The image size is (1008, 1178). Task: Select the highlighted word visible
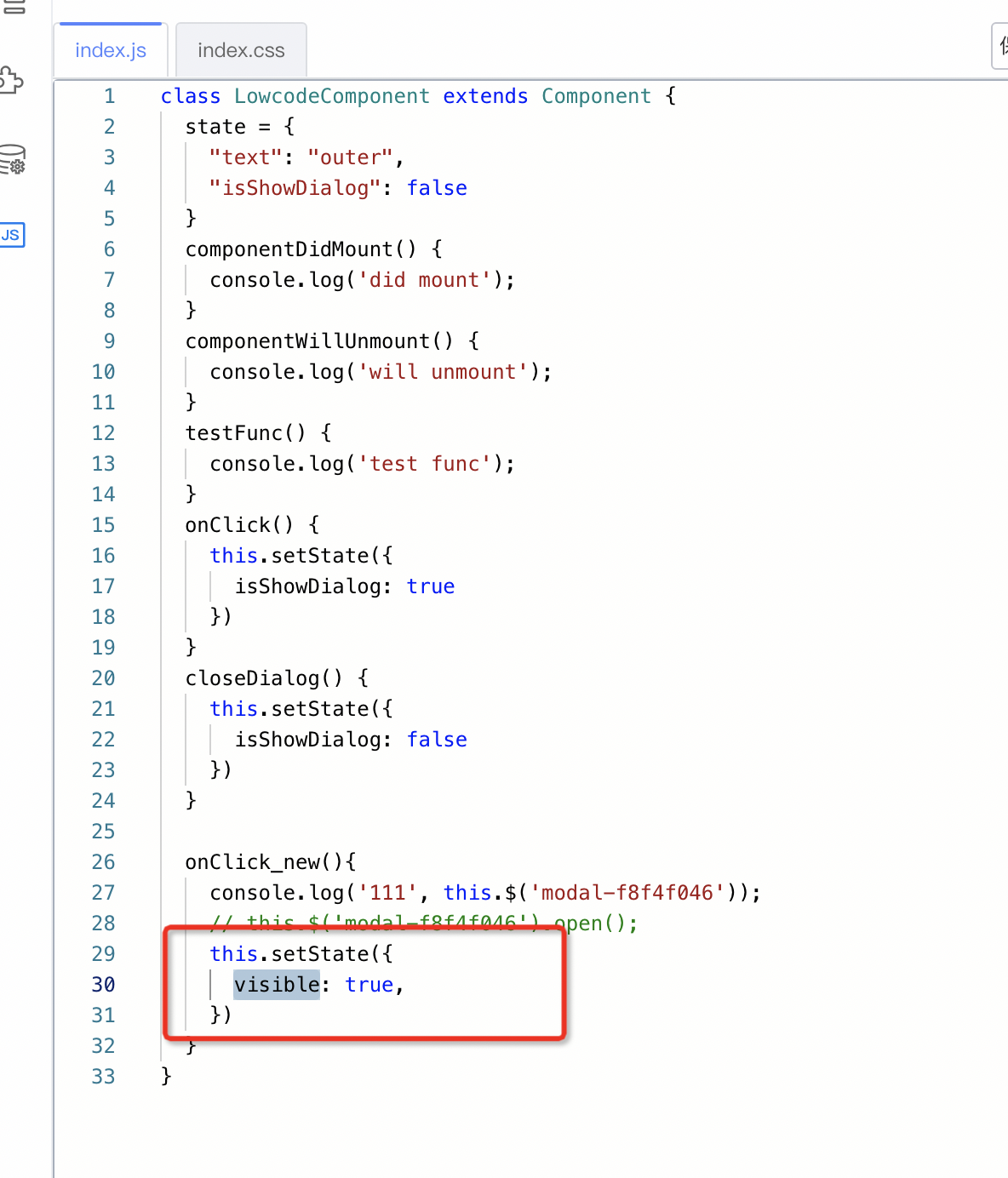coord(277,984)
